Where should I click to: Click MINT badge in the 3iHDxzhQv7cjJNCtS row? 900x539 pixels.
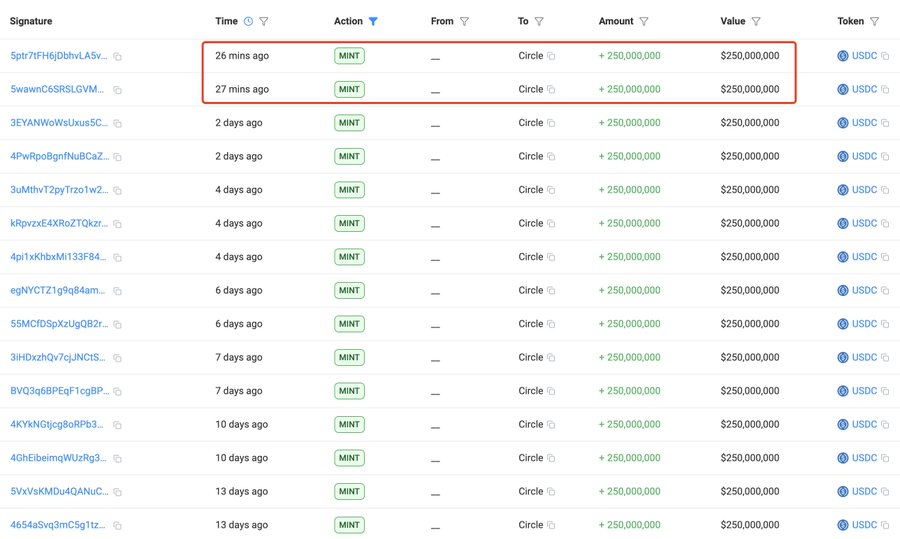tap(349, 357)
